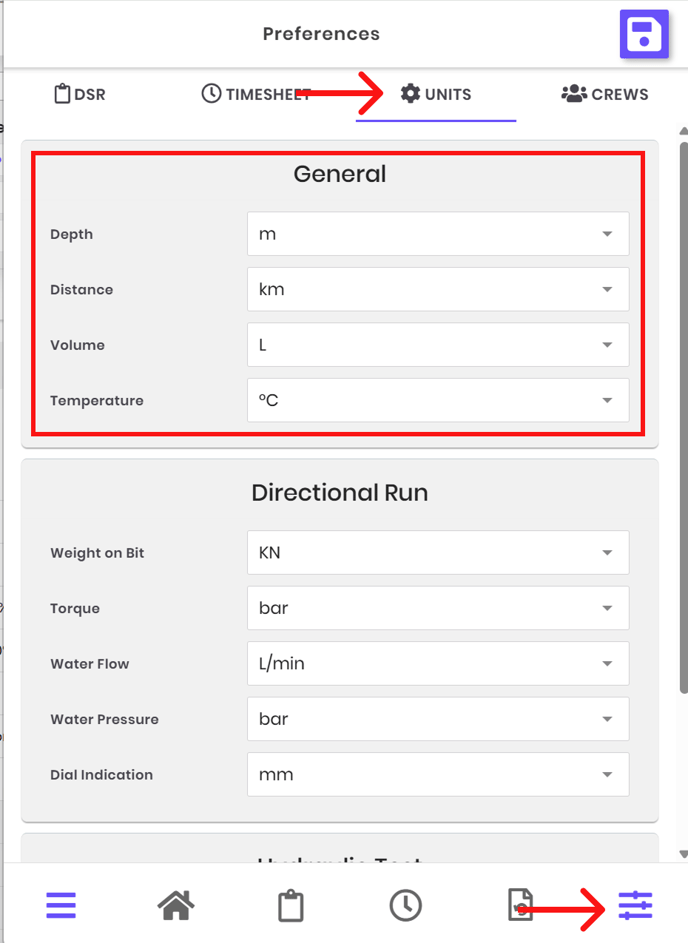Viewport: 688px width, 943px height.
Task: Click the Dial Indication label
Action: pos(102,775)
